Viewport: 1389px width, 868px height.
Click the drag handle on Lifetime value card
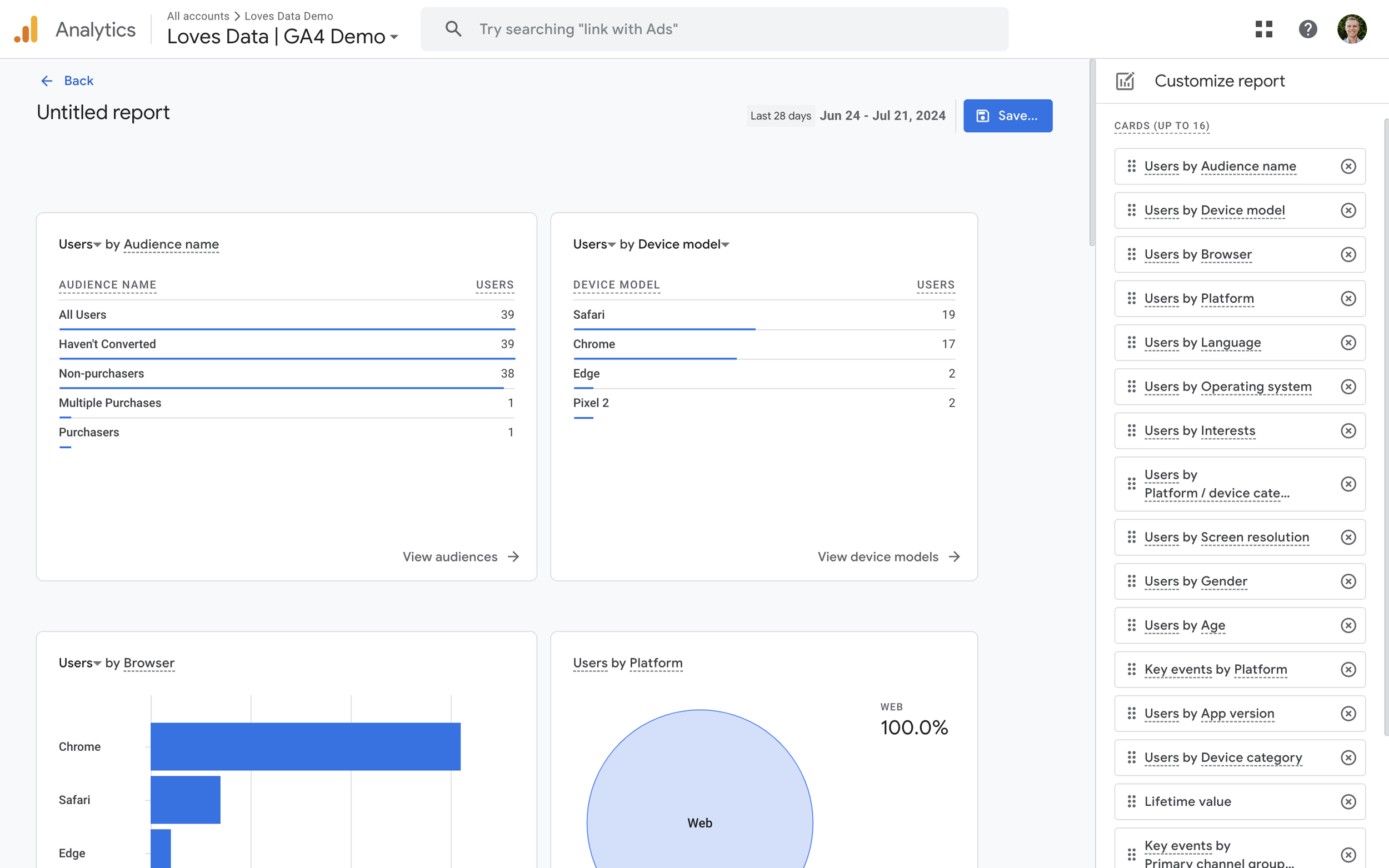click(x=1131, y=801)
